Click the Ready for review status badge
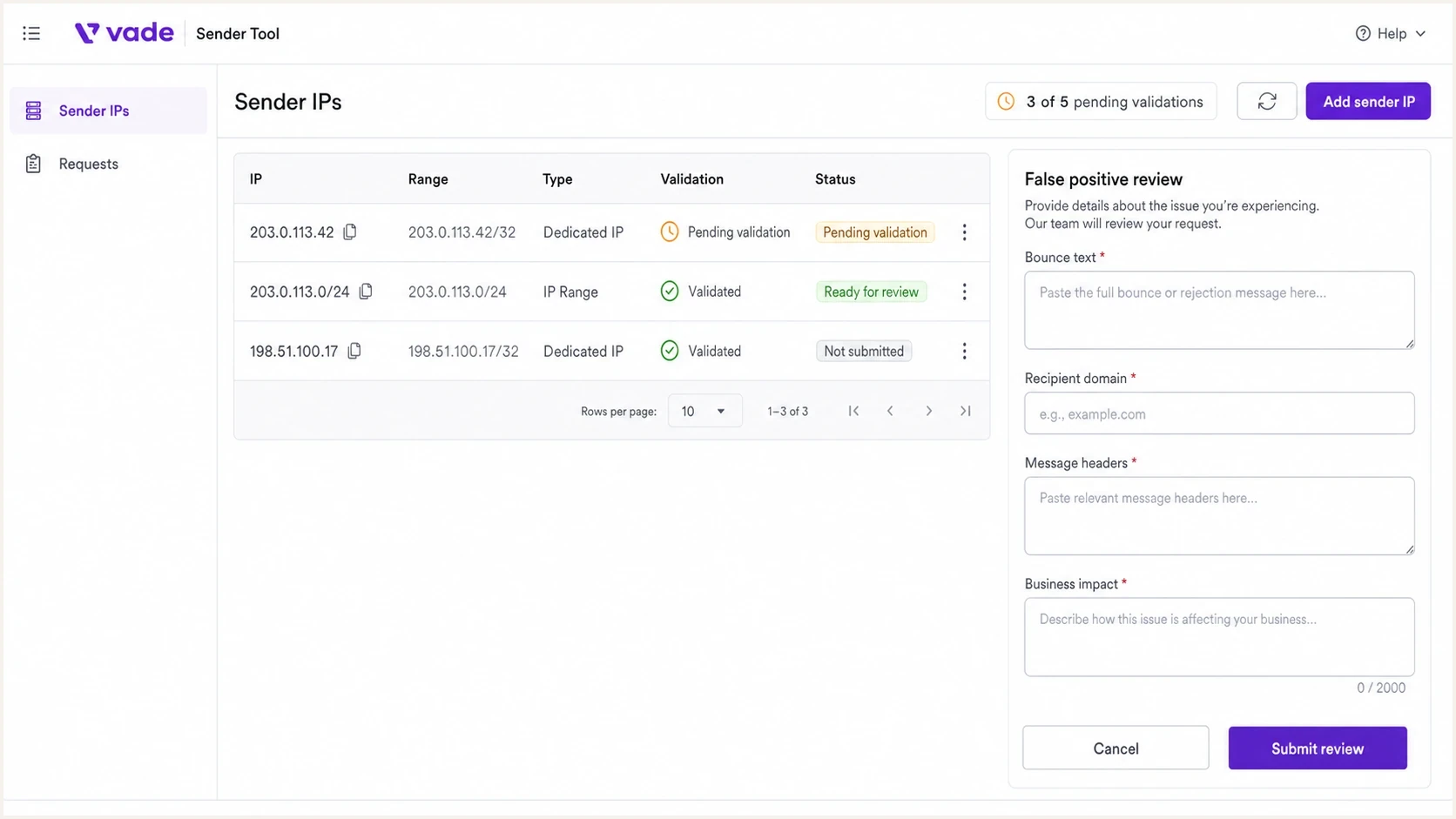This screenshot has height=819, width=1456. tap(871, 292)
